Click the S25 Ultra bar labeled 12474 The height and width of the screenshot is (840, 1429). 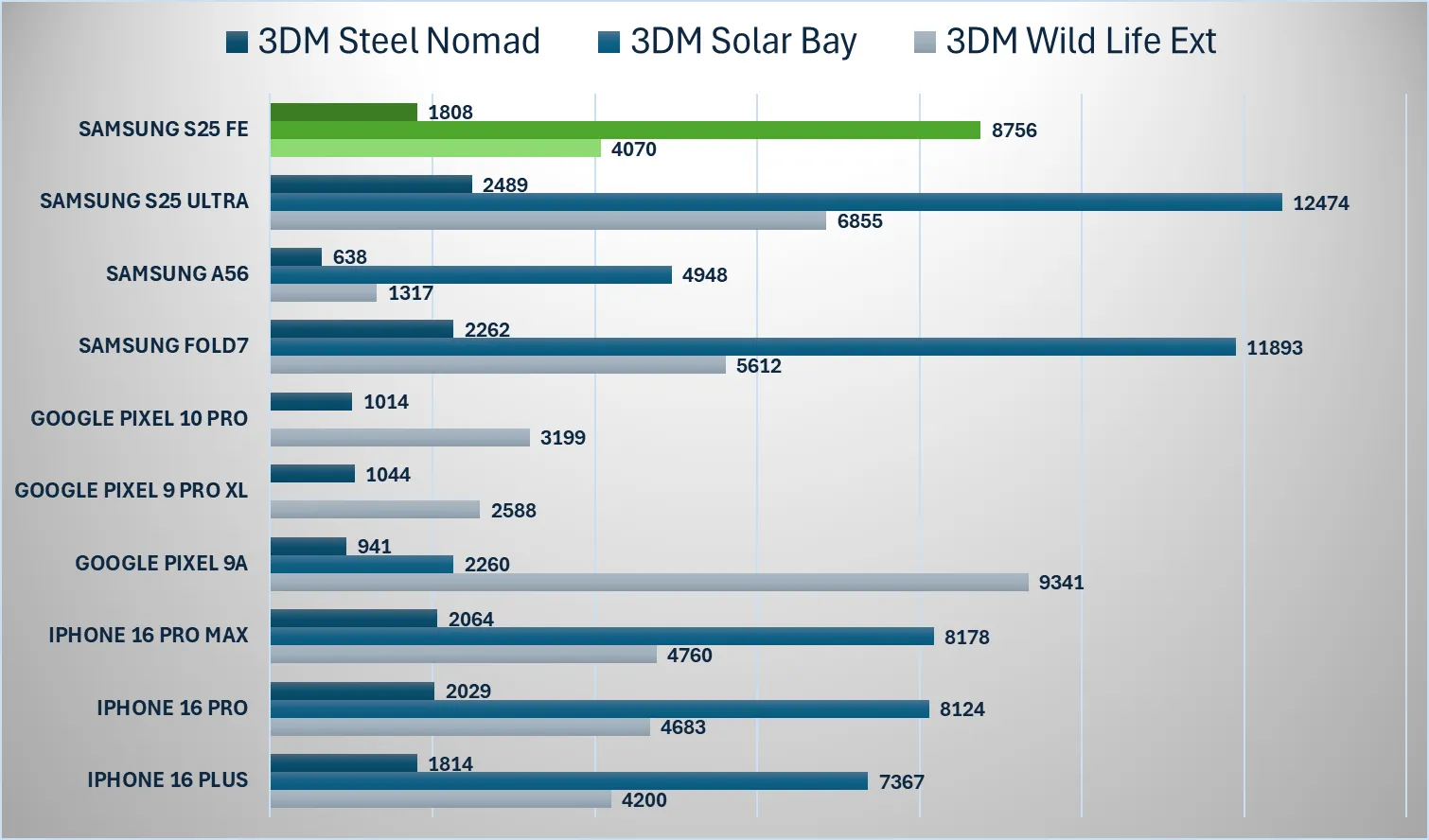tap(776, 202)
